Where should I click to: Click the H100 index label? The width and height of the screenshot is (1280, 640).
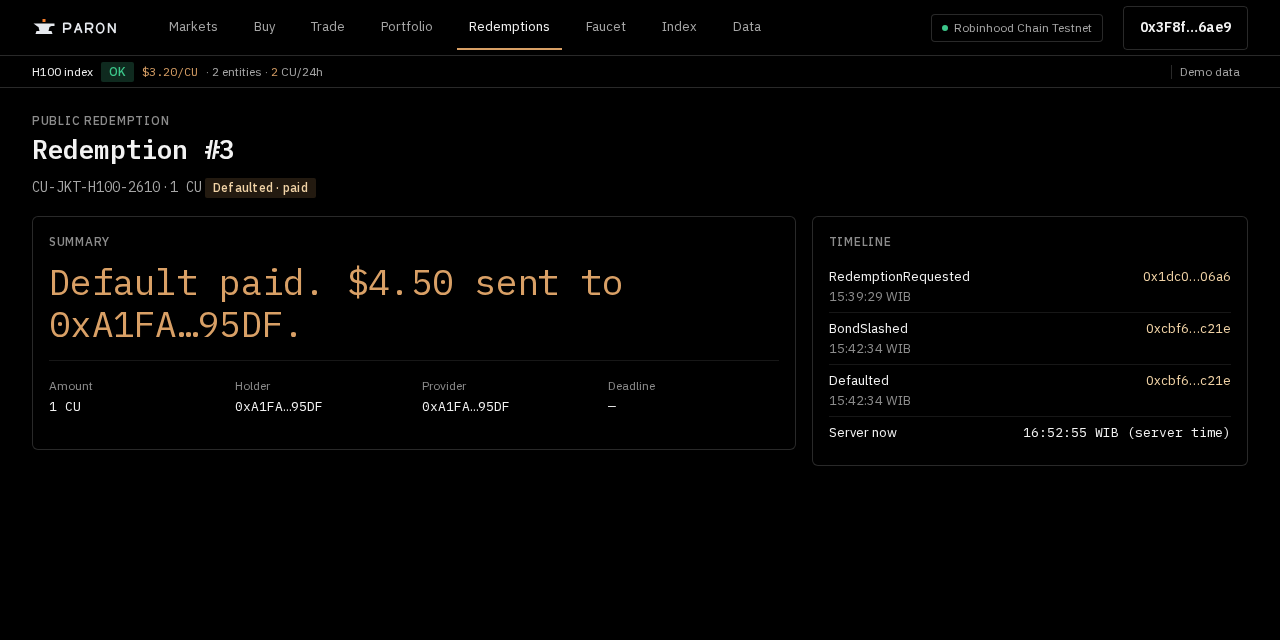[x=62, y=72]
